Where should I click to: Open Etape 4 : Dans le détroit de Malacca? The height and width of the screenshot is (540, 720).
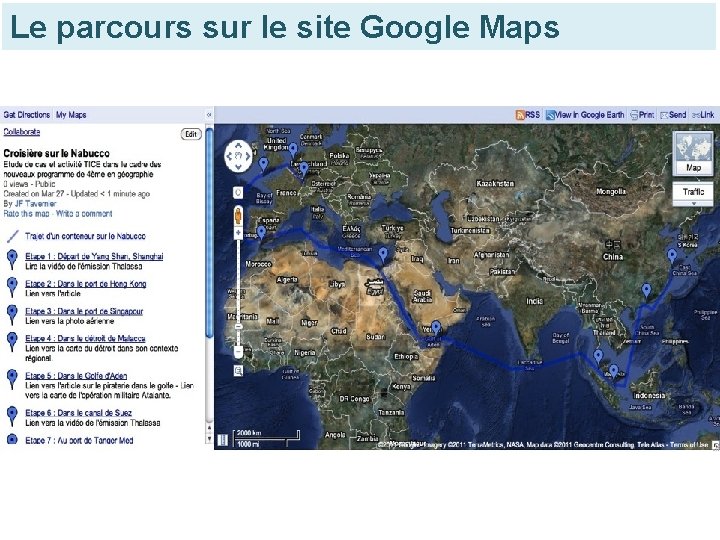pos(85,338)
